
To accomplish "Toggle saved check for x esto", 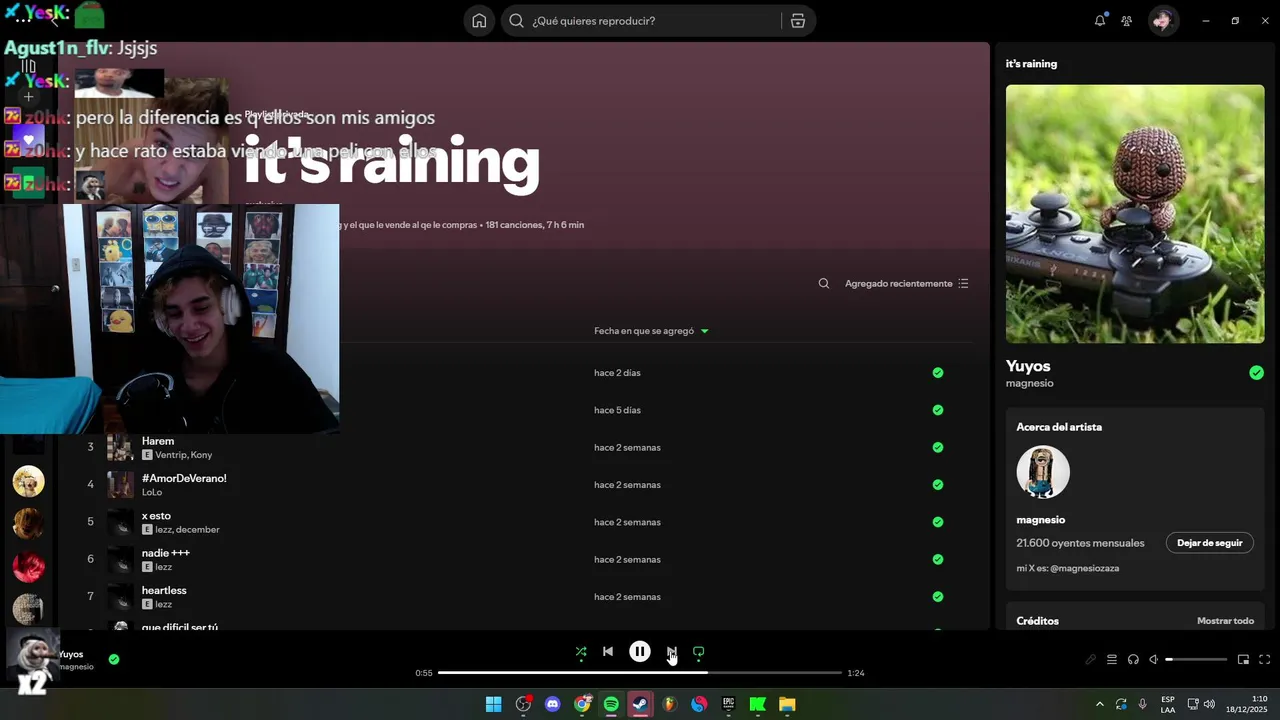I will click(x=938, y=522).
